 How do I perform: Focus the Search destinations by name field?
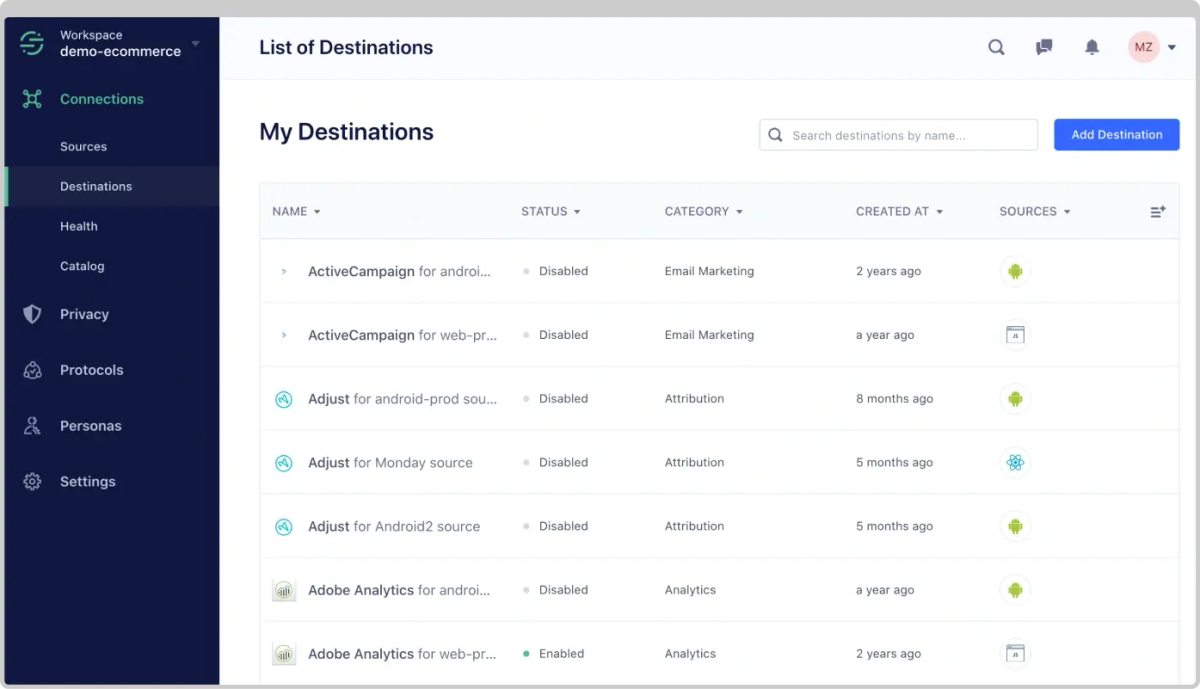[x=898, y=135]
